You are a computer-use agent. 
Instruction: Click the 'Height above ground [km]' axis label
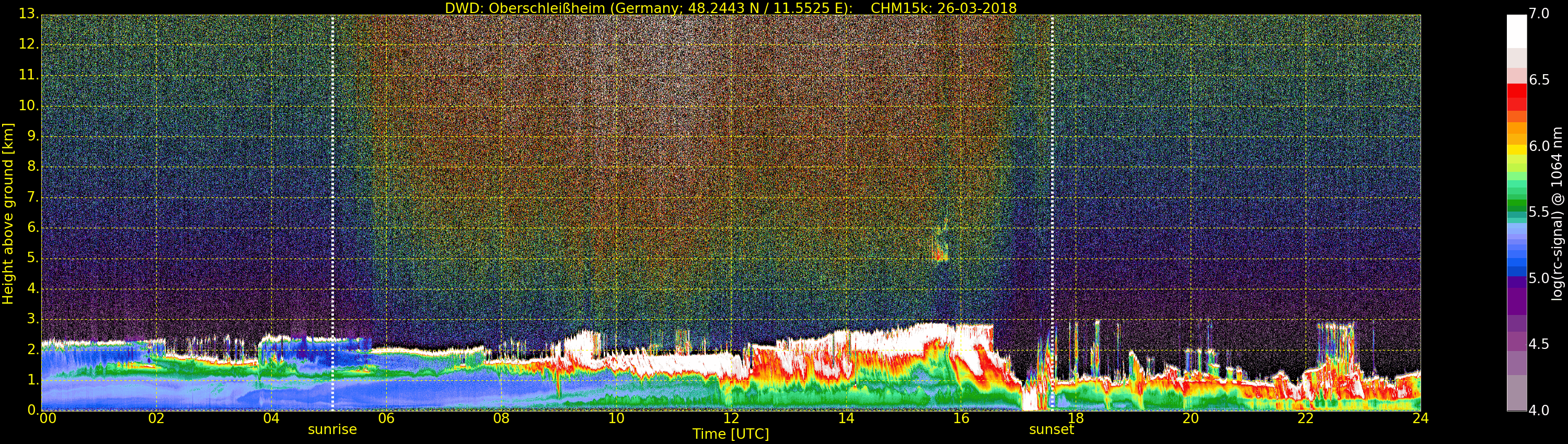[x=8, y=214]
